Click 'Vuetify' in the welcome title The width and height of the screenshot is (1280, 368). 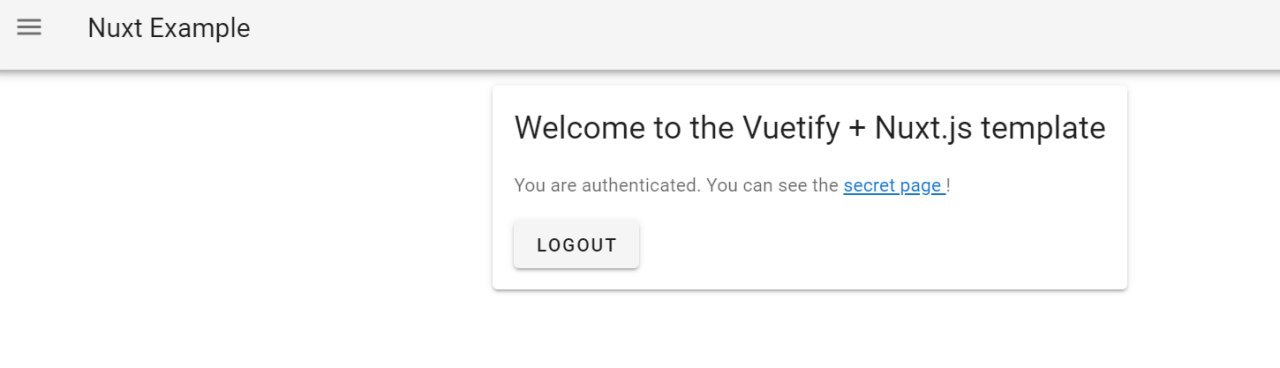pyautogui.click(x=791, y=128)
